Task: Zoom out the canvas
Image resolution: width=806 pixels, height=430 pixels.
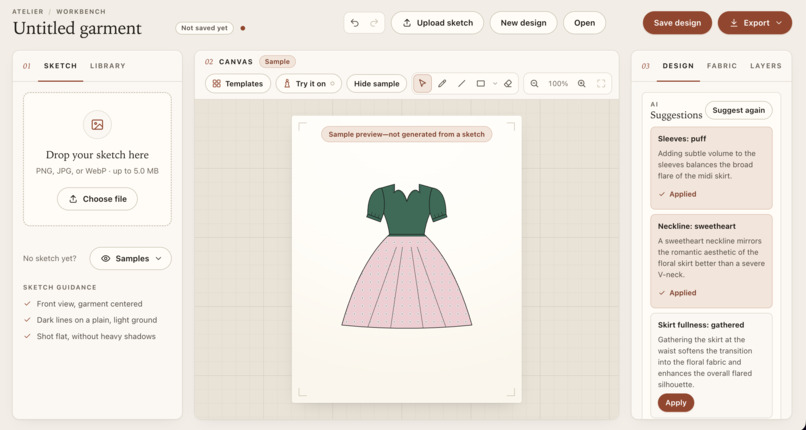Action: (535, 84)
